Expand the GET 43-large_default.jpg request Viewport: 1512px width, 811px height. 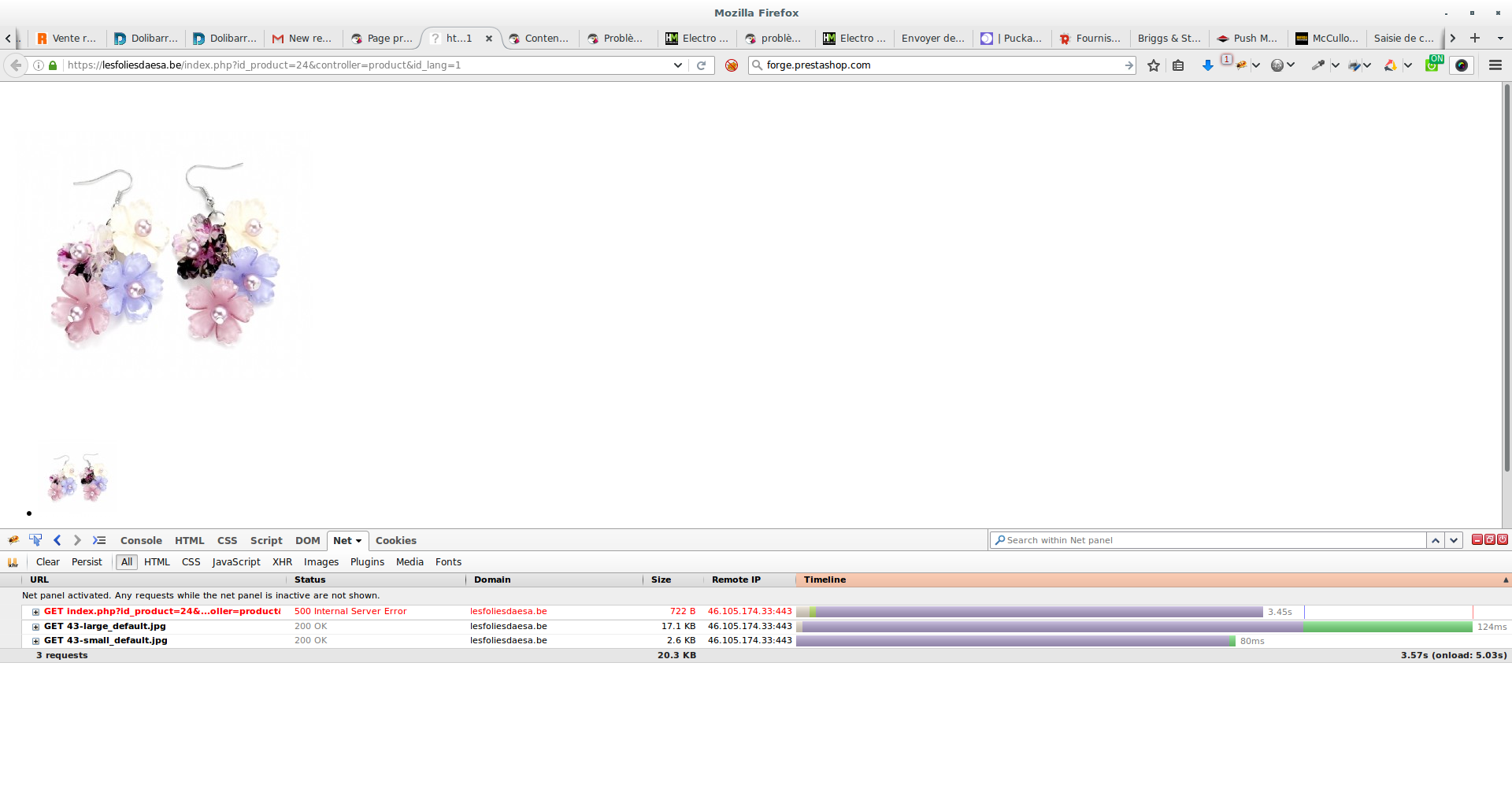point(35,627)
